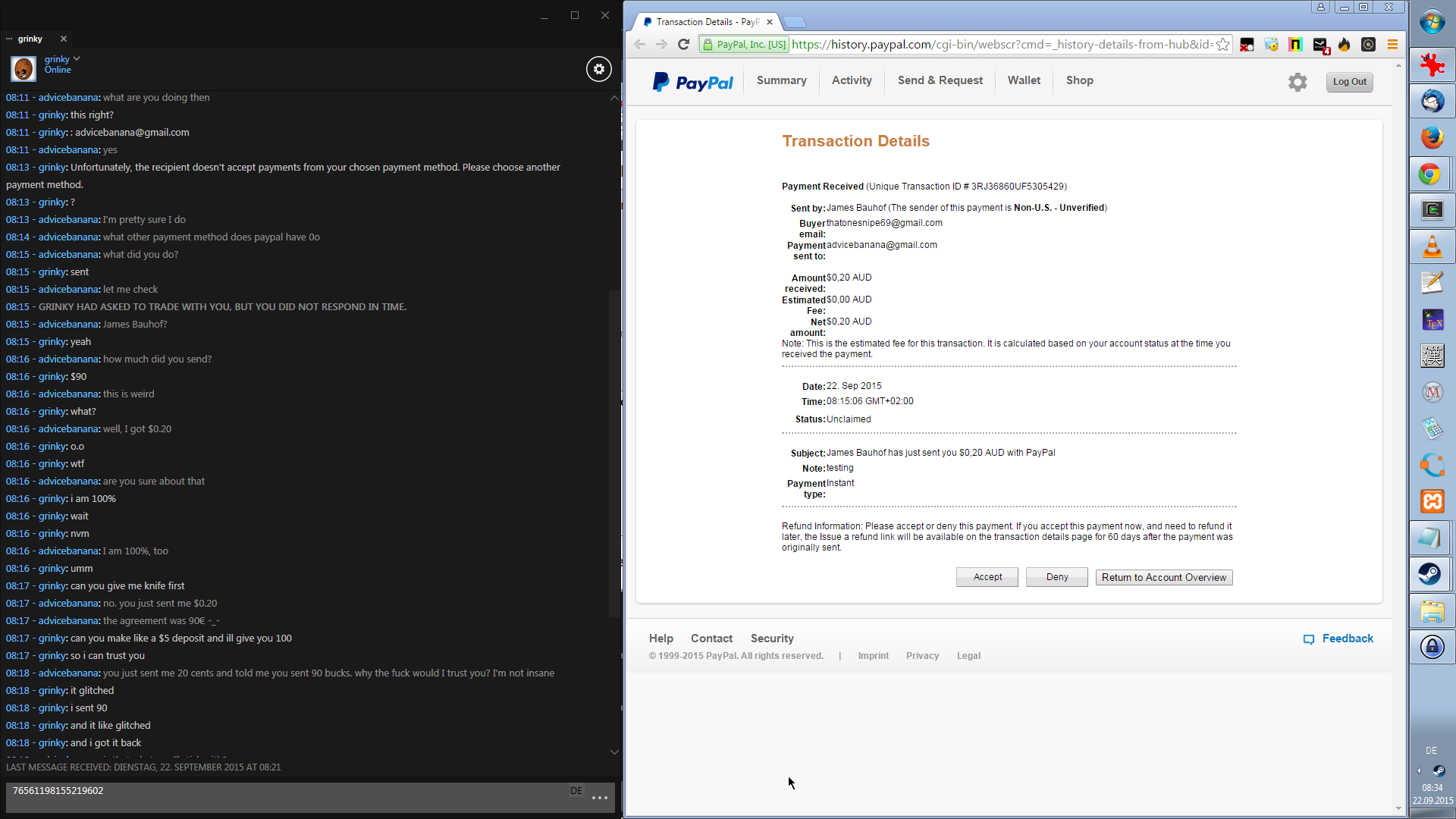This screenshot has width=1456, height=819.
Task: Deny the payment
Action: (1056, 577)
